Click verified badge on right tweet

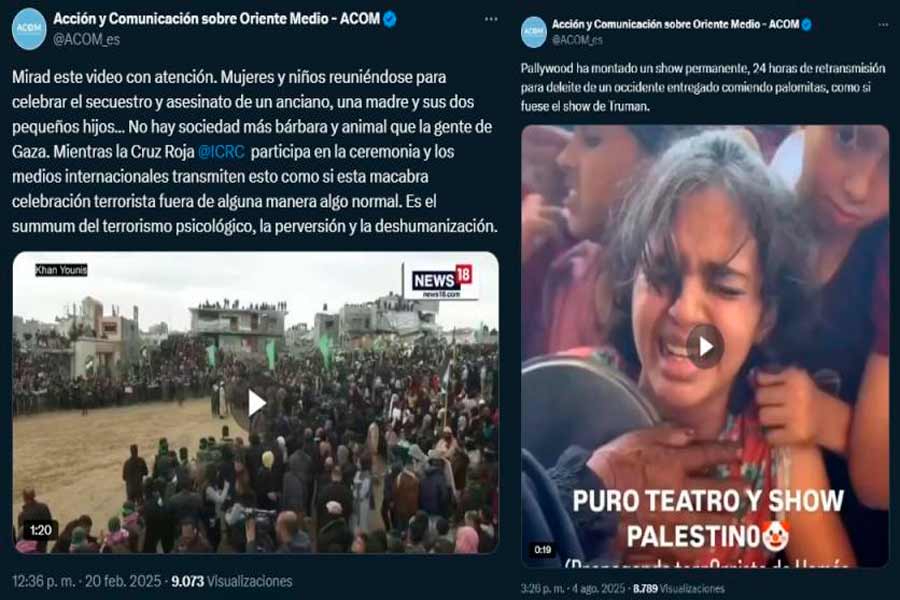click(806, 25)
